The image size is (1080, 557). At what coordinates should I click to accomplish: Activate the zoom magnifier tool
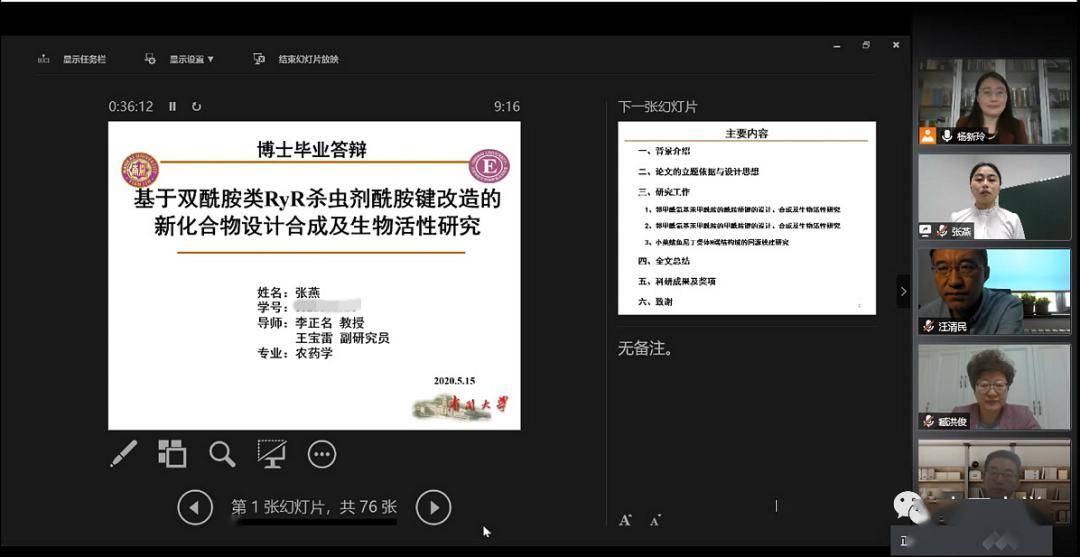tap(222, 454)
